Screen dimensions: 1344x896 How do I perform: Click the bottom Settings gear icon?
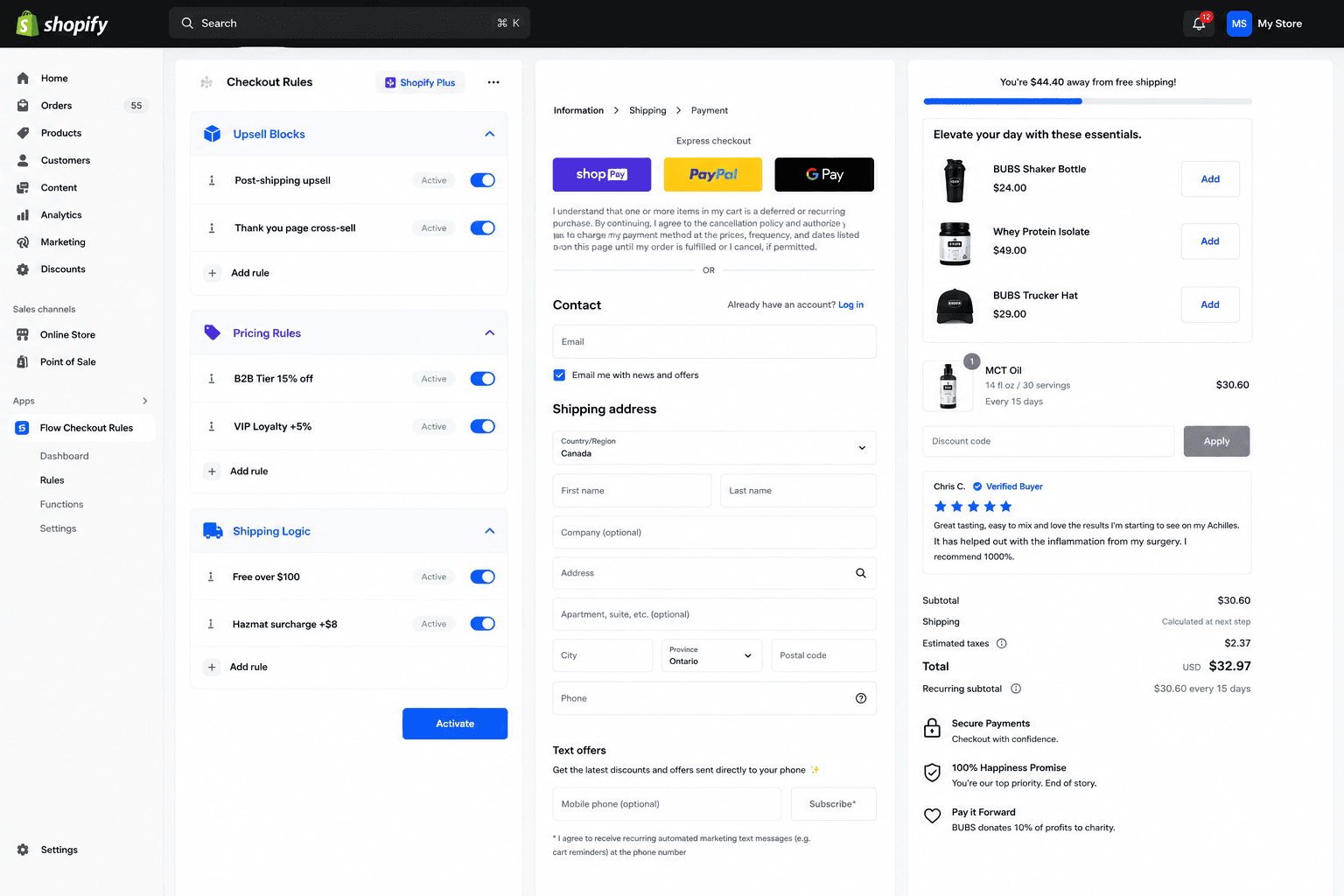(23, 850)
